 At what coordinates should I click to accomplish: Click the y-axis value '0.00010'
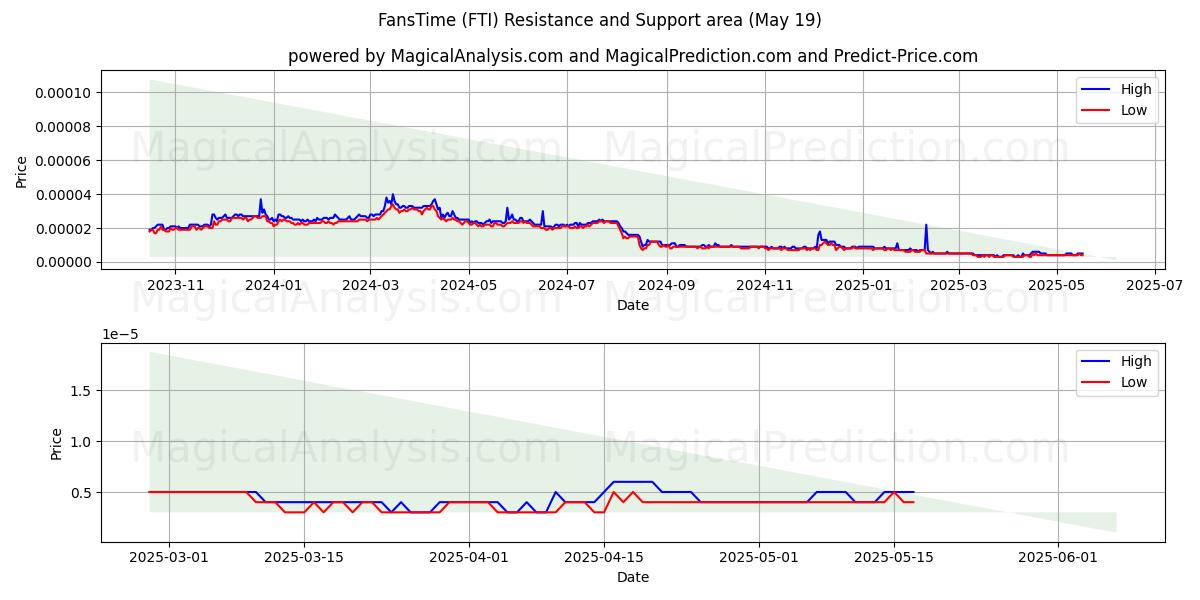63,93
